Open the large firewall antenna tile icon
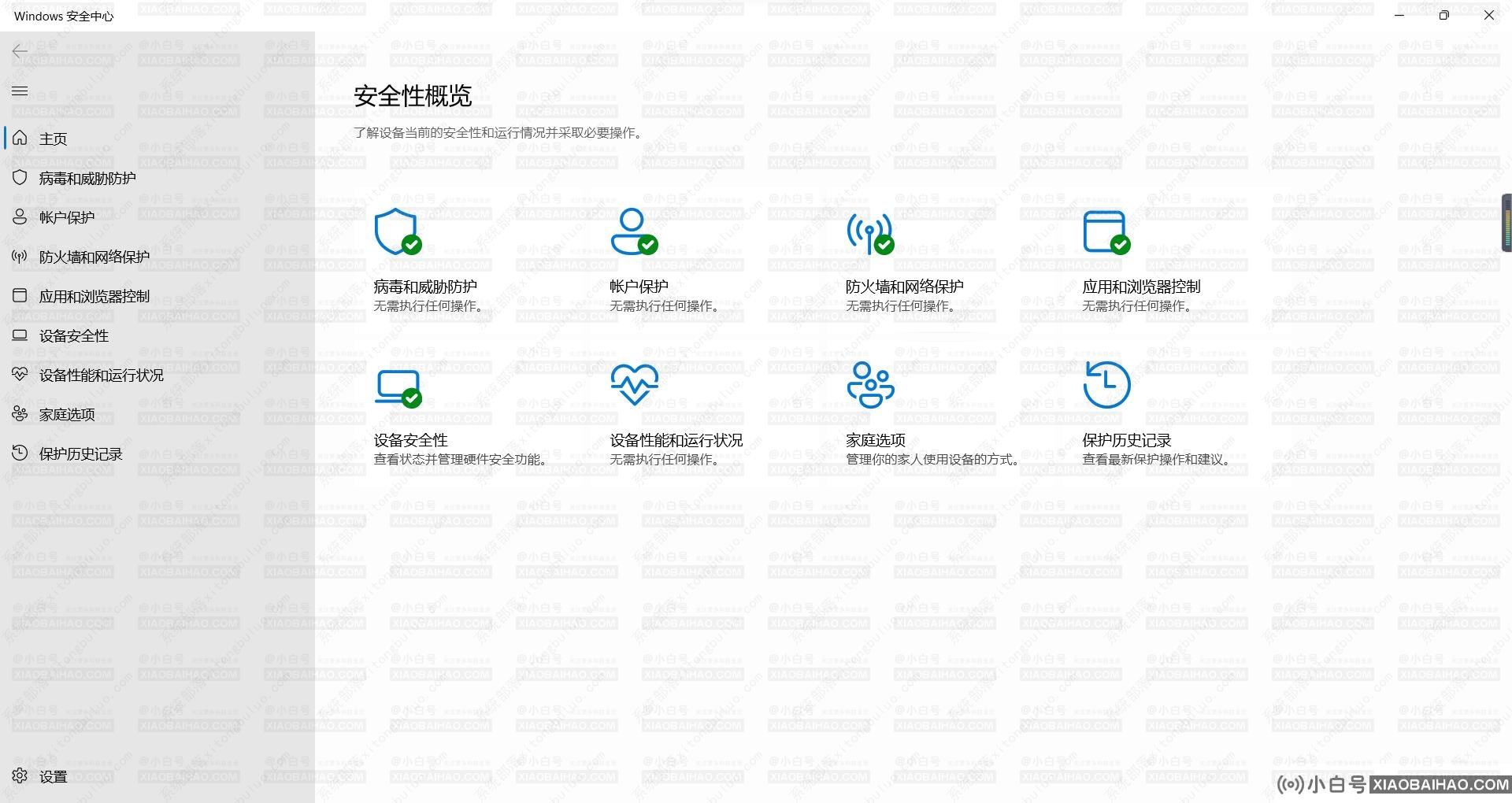 click(870, 233)
